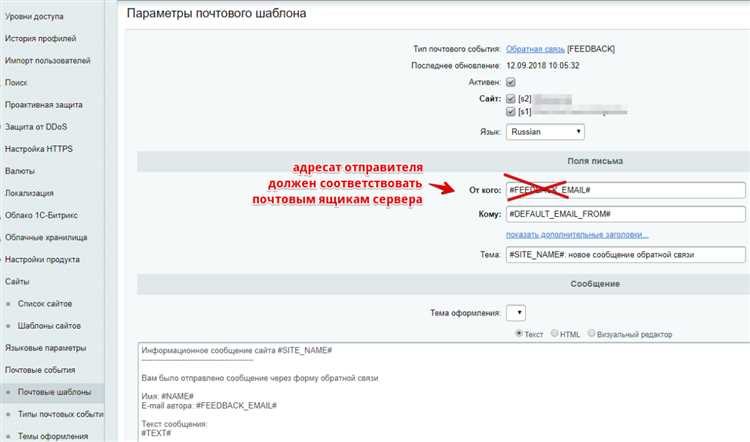The height and width of the screenshot is (442, 750).
Task: Open Защита от DDoS in the sidebar
Action: [36, 127]
